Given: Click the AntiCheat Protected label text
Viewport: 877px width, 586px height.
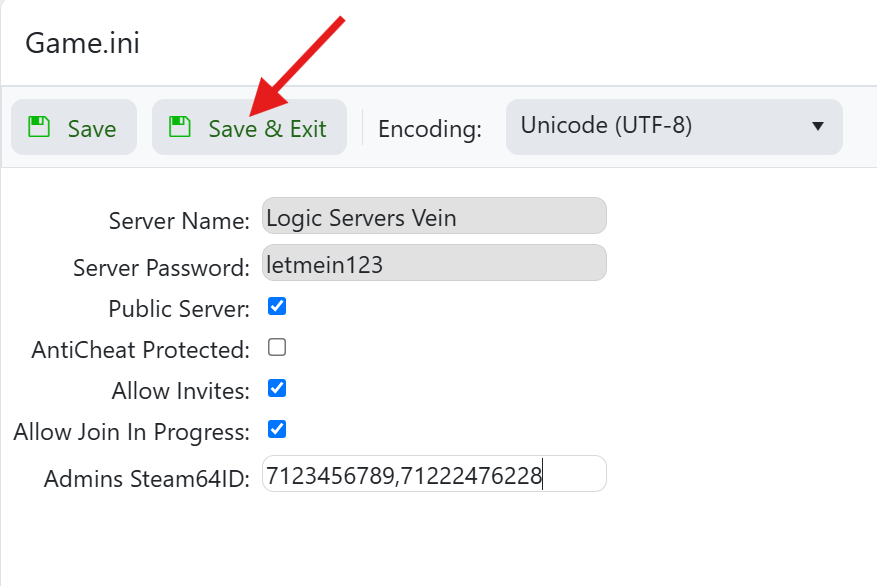Looking at the screenshot, I should point(140,350).
